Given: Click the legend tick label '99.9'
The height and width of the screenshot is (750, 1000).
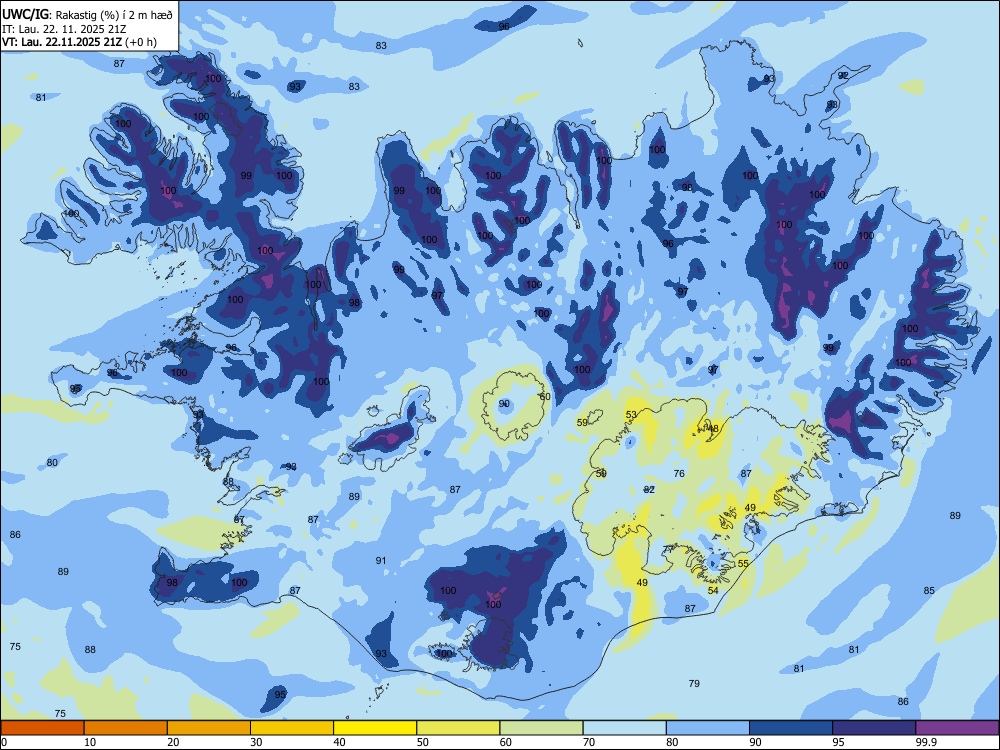Looking at the screenshot, I should pyautogui.click(x=925, y=742).
